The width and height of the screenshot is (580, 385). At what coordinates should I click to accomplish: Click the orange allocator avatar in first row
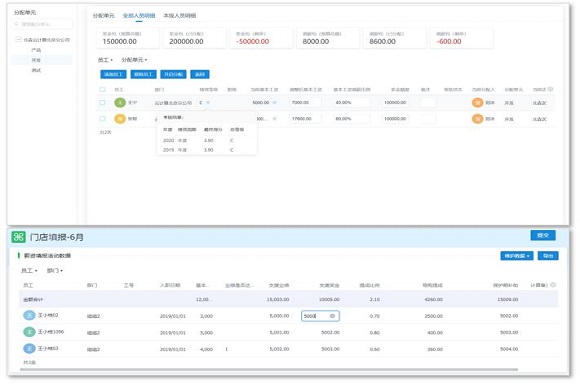(x=478, y=102)
